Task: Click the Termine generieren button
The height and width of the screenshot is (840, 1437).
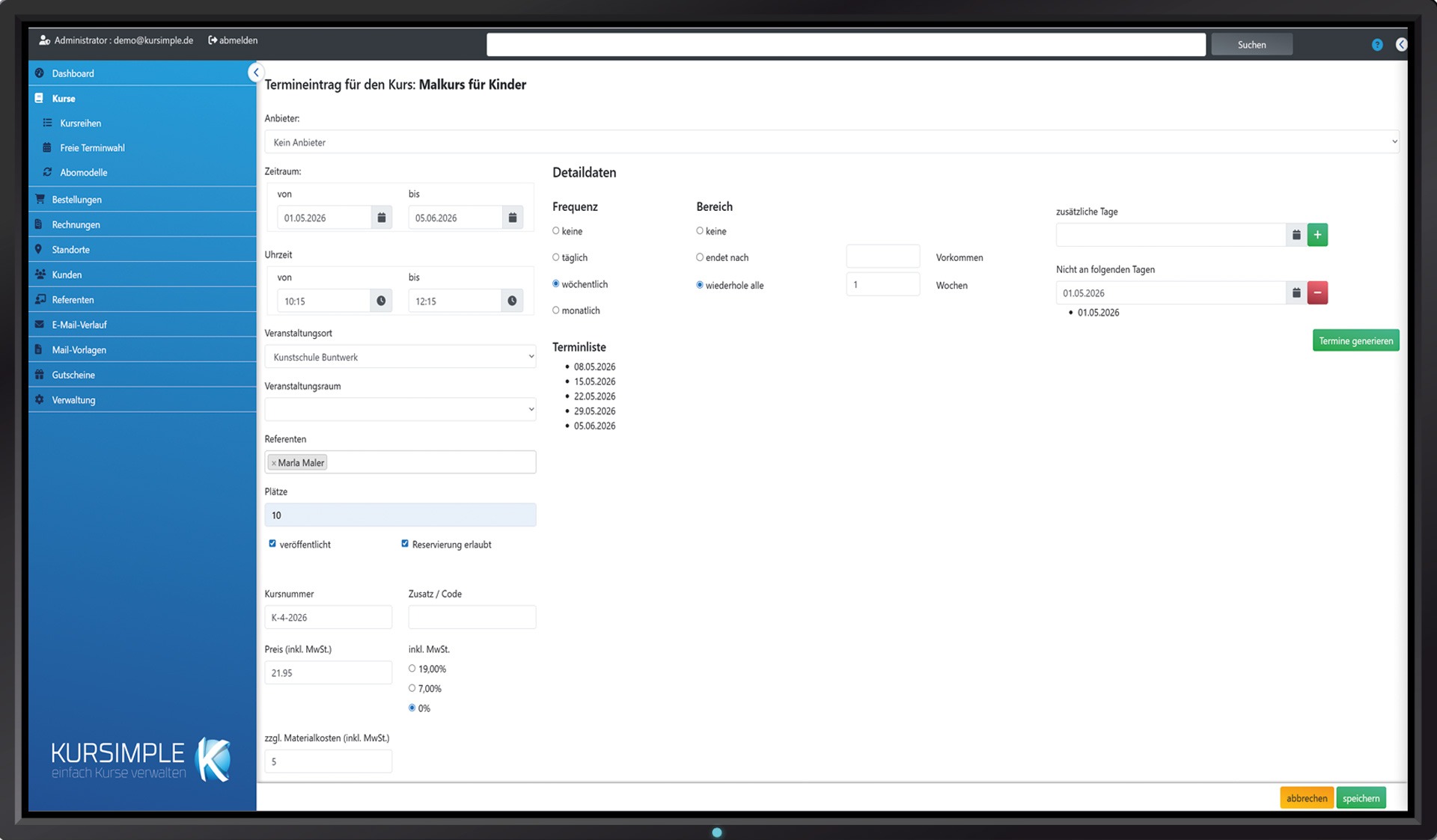Action: (x=1355, y=341)
